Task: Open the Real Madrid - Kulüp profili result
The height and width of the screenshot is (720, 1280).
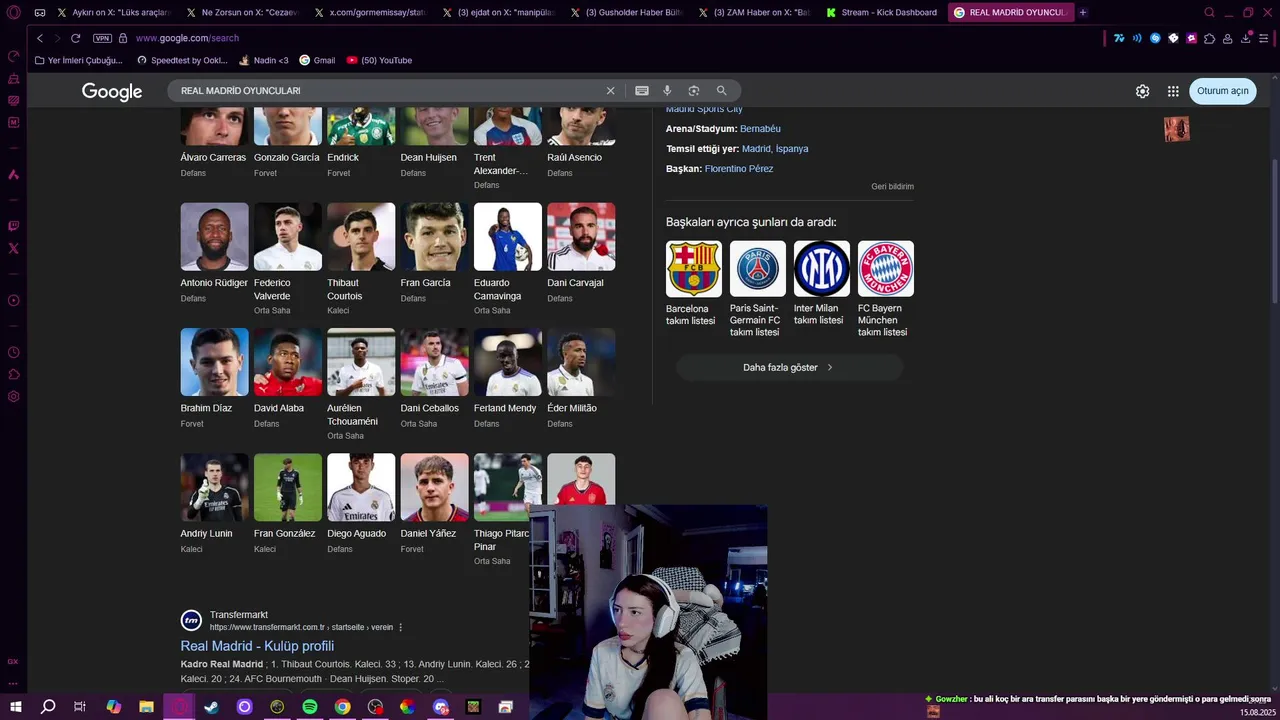Action: (x=257, y=646)
